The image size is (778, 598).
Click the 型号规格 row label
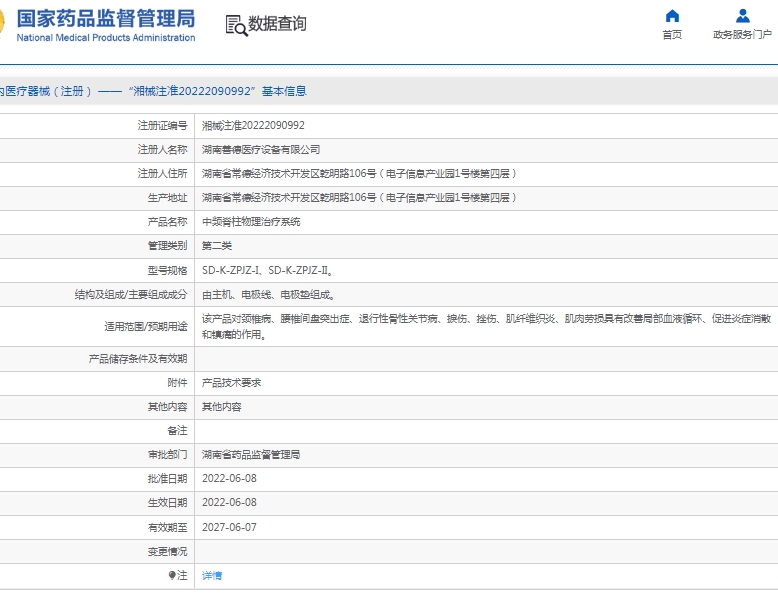point(168,270)
